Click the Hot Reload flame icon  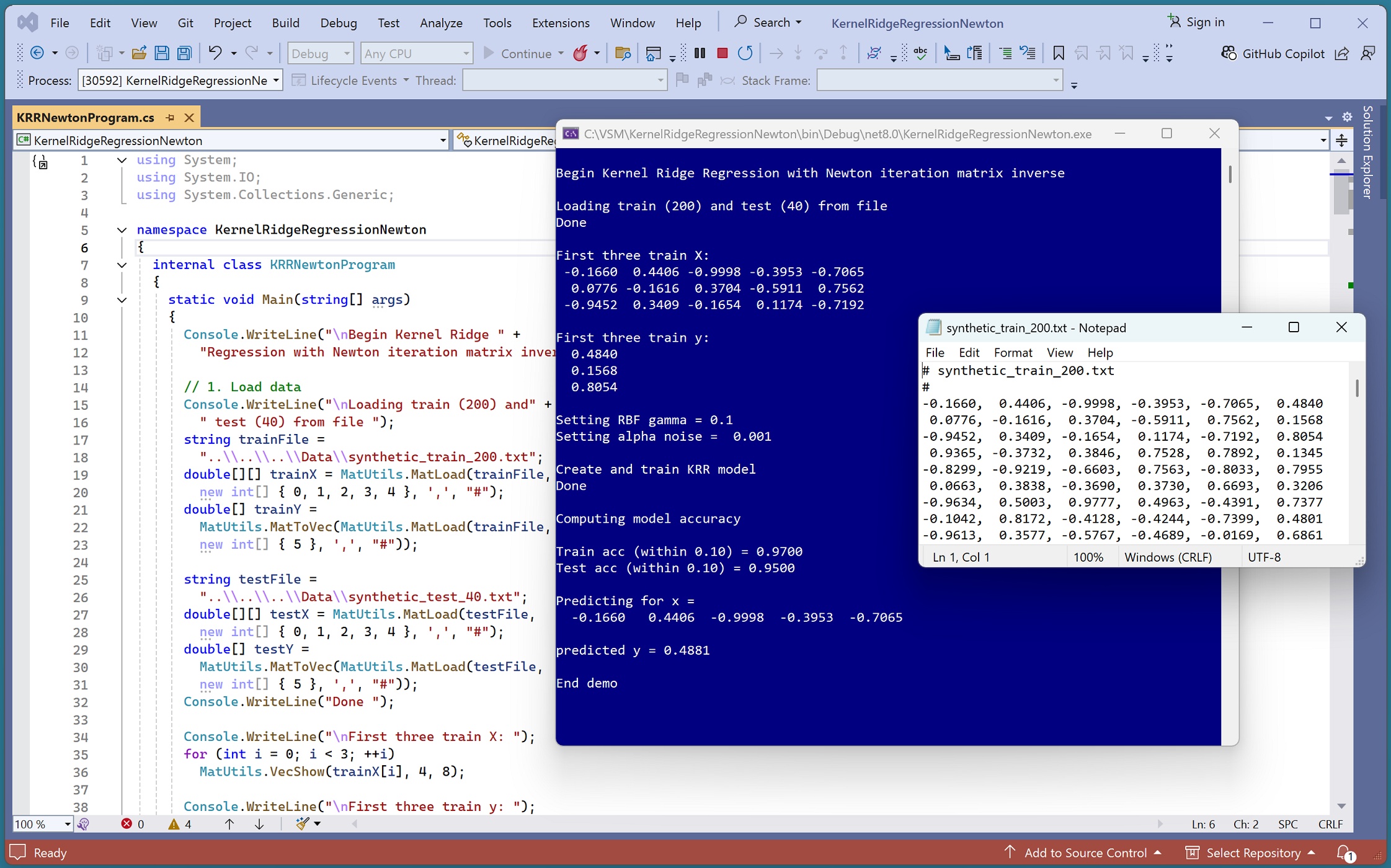click(580, 53)
